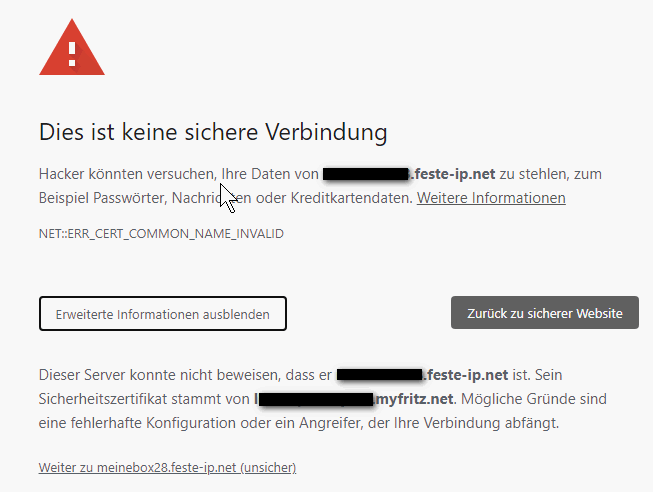Open the "Weitere Informationen" link
The height and width of the screenshot is (492, 653).
(491, 198)
